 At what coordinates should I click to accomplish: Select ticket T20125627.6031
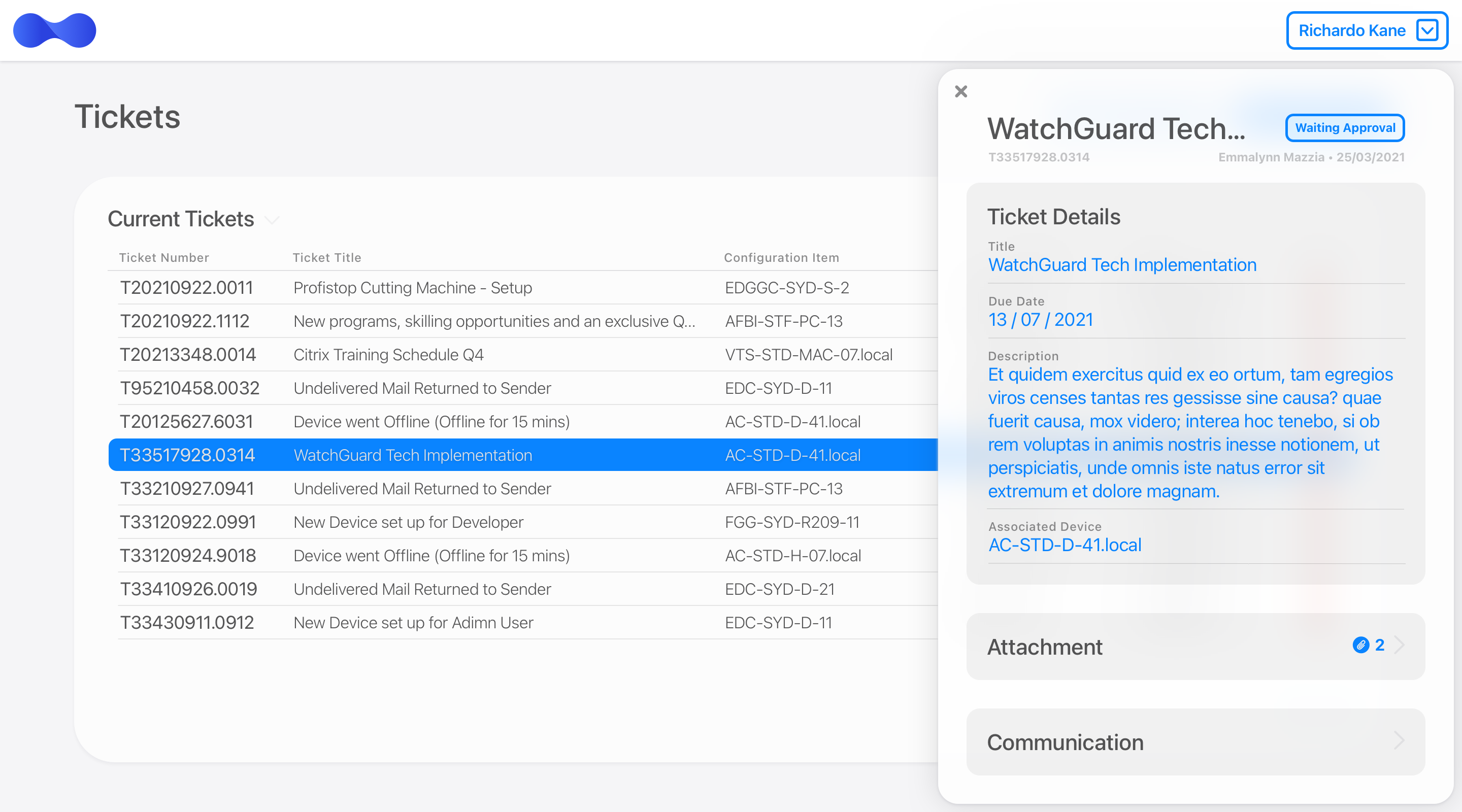pos(186,422)
